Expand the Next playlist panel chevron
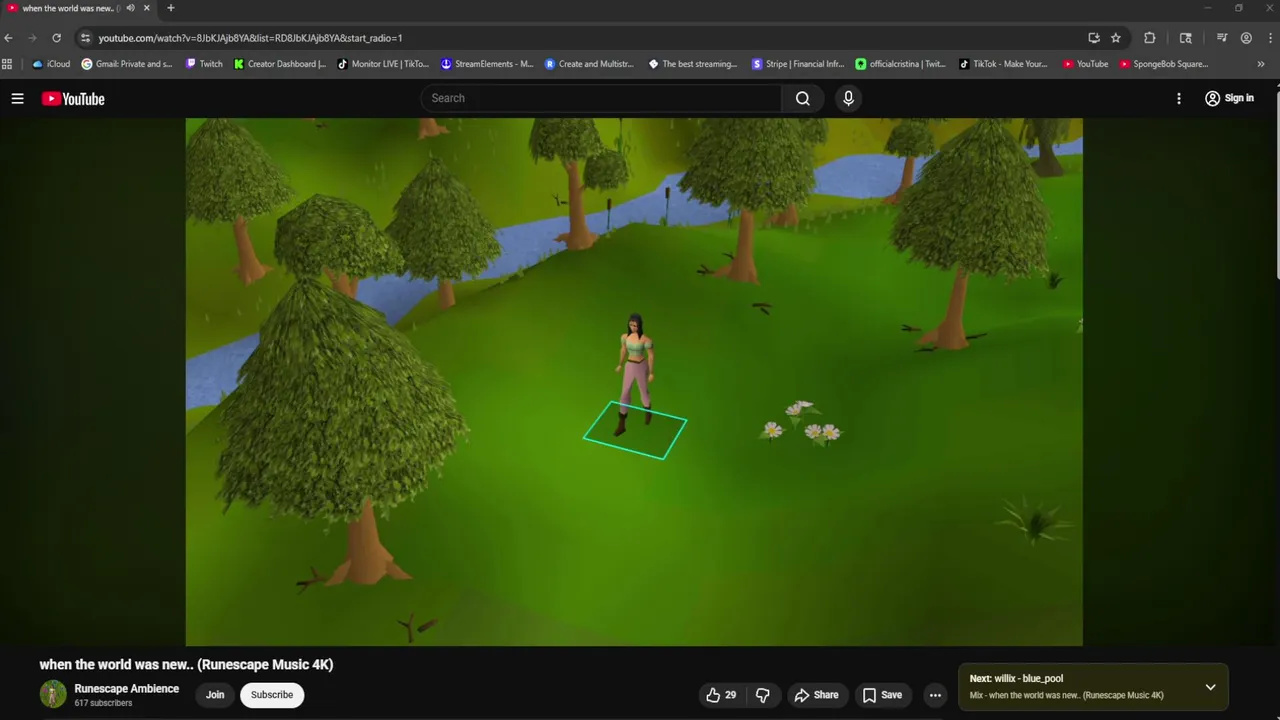The height and width of the screenshot is (720, 1280). (1210, 687)
